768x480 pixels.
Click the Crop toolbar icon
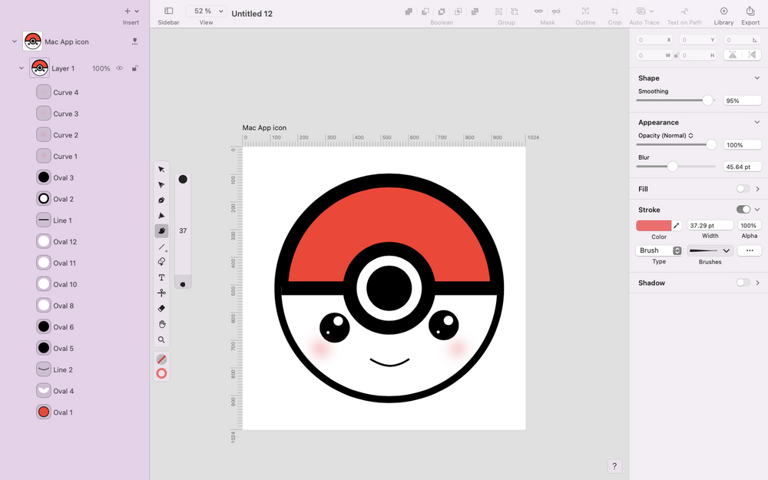614,11
